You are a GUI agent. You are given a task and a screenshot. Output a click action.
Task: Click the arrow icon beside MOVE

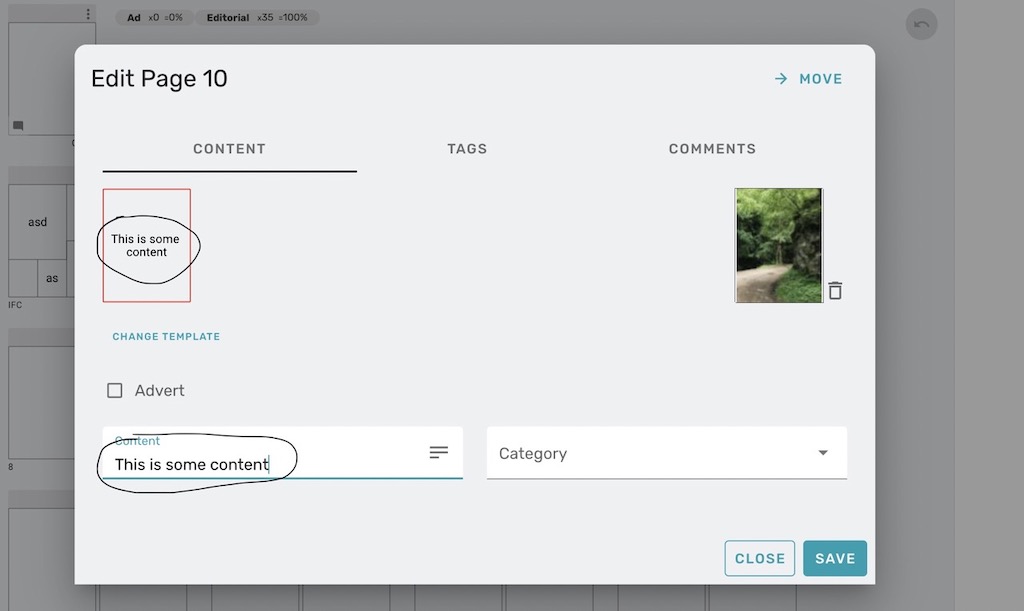(x=781, y=78)
